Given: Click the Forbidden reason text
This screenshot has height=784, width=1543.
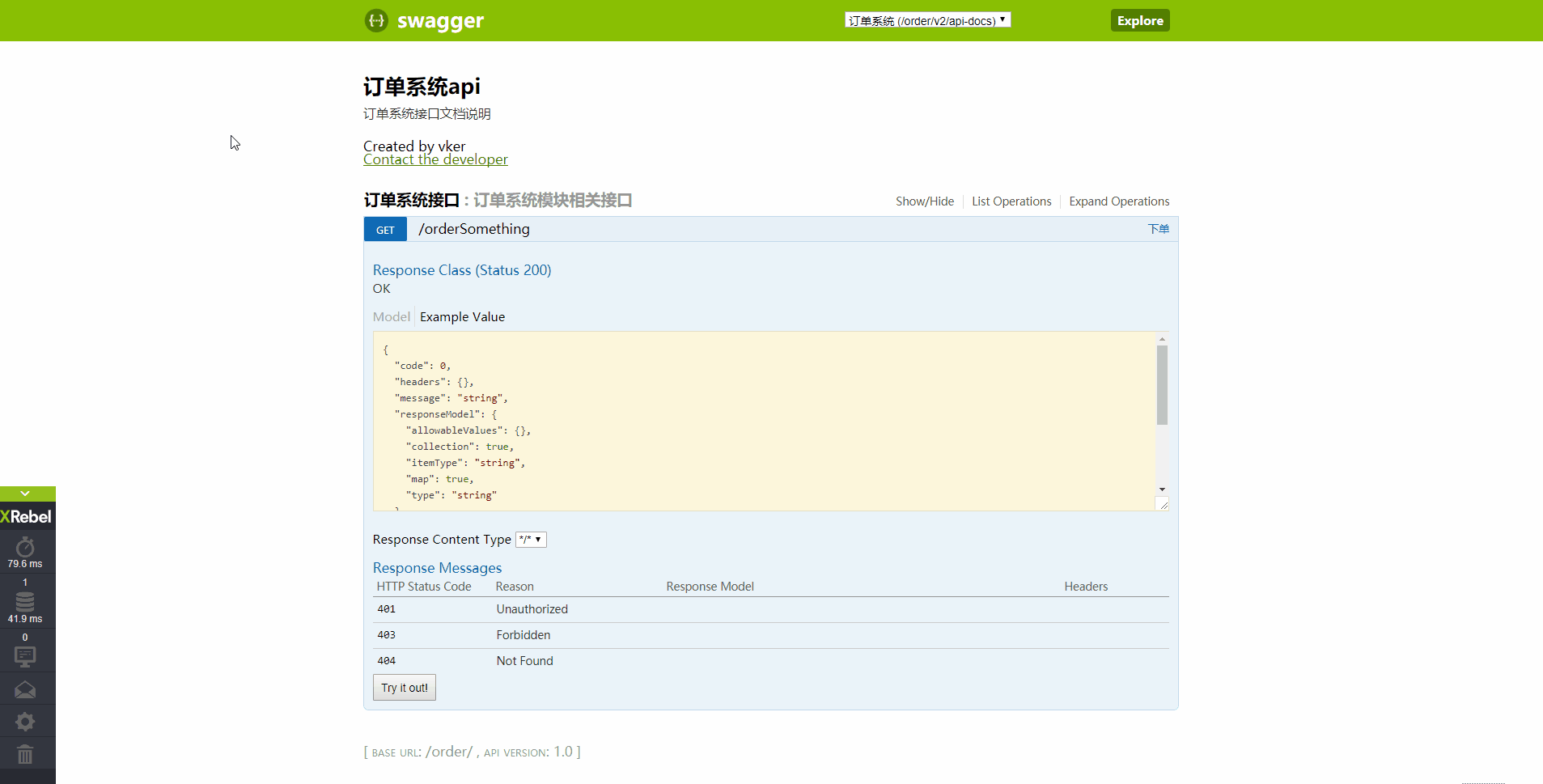Looking at the screenshot, I should [x=523, y=635].
